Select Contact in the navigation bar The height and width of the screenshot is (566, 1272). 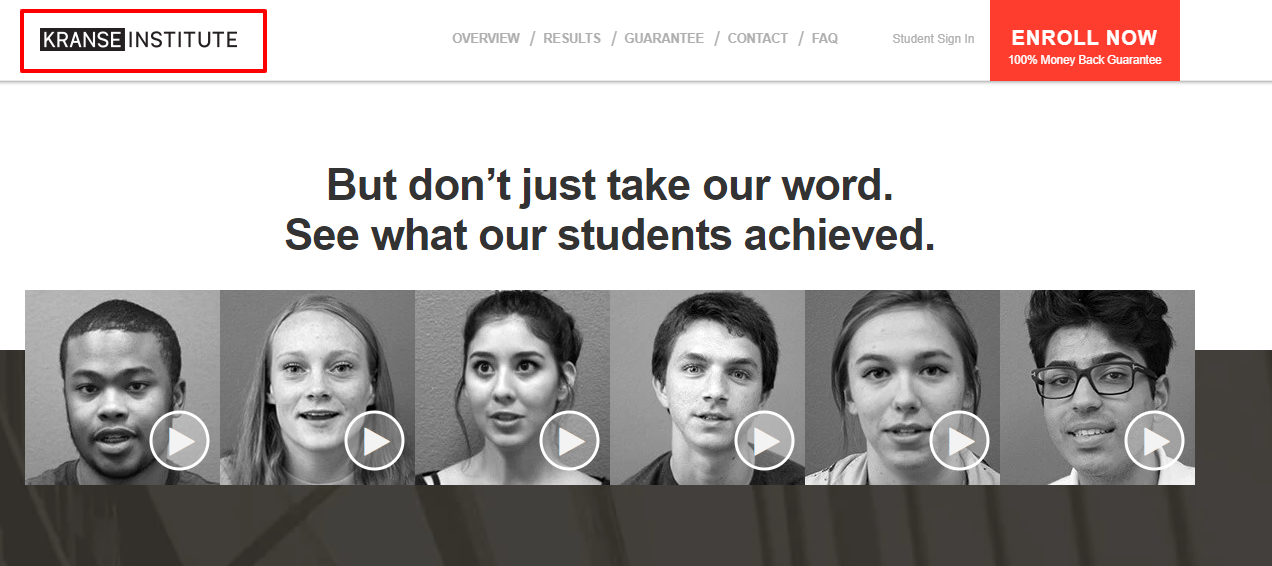(758, 38)
